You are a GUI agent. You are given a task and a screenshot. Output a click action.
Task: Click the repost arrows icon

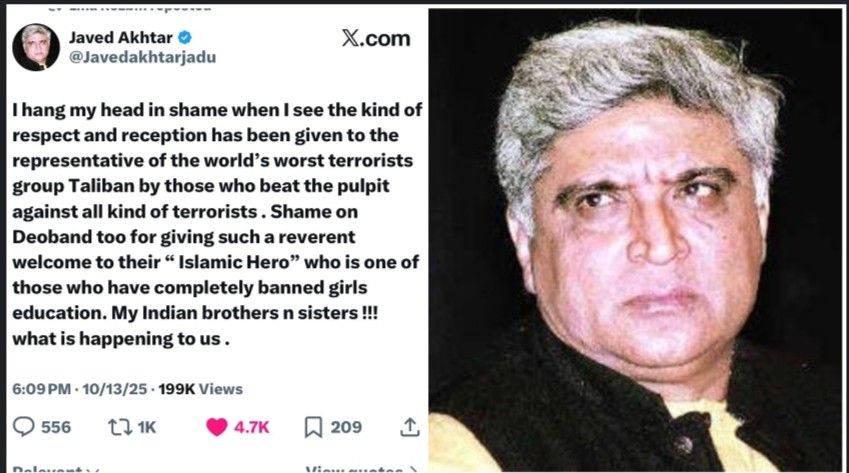(x=120, y=427)
